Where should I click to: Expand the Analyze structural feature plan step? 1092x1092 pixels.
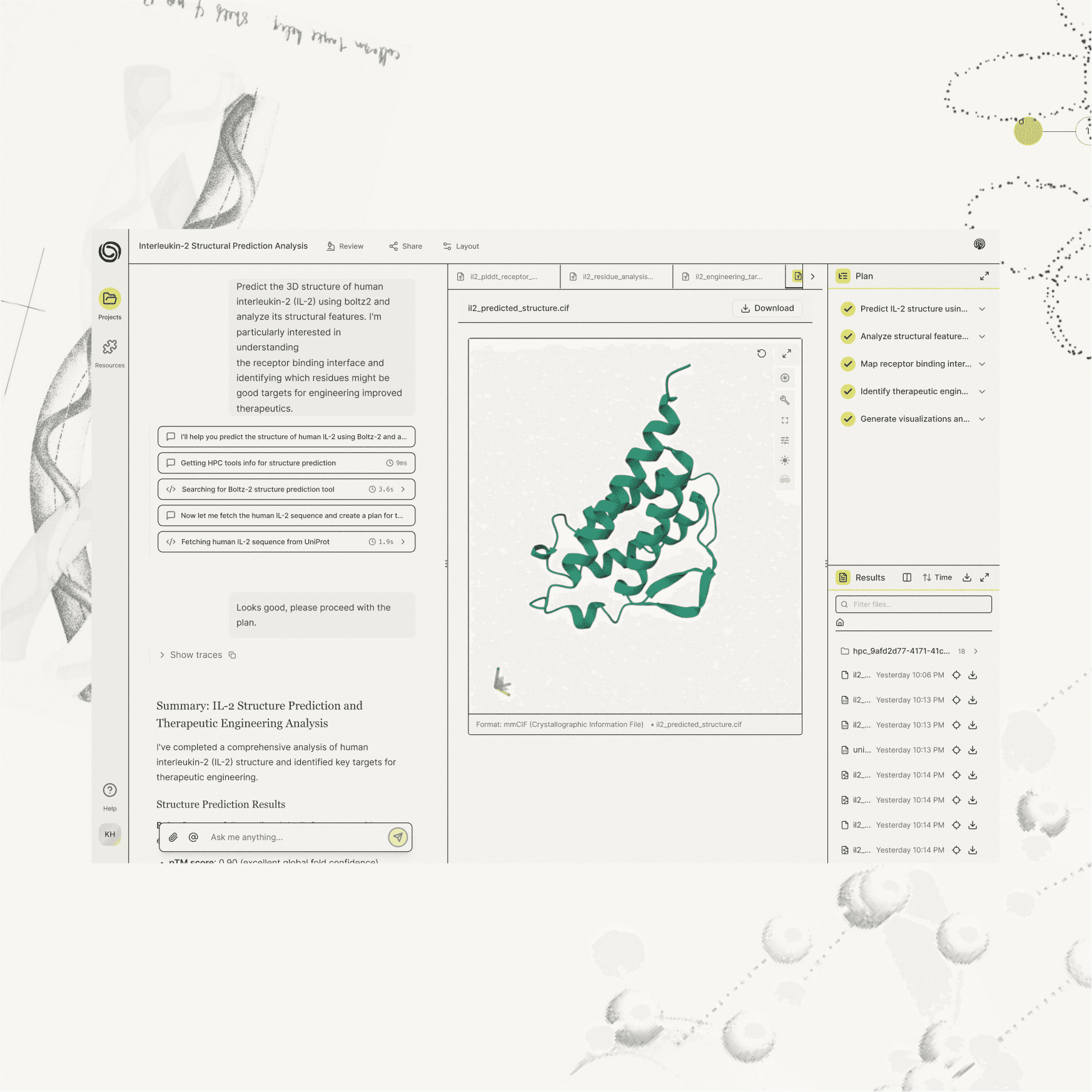[x=982, y=336]
